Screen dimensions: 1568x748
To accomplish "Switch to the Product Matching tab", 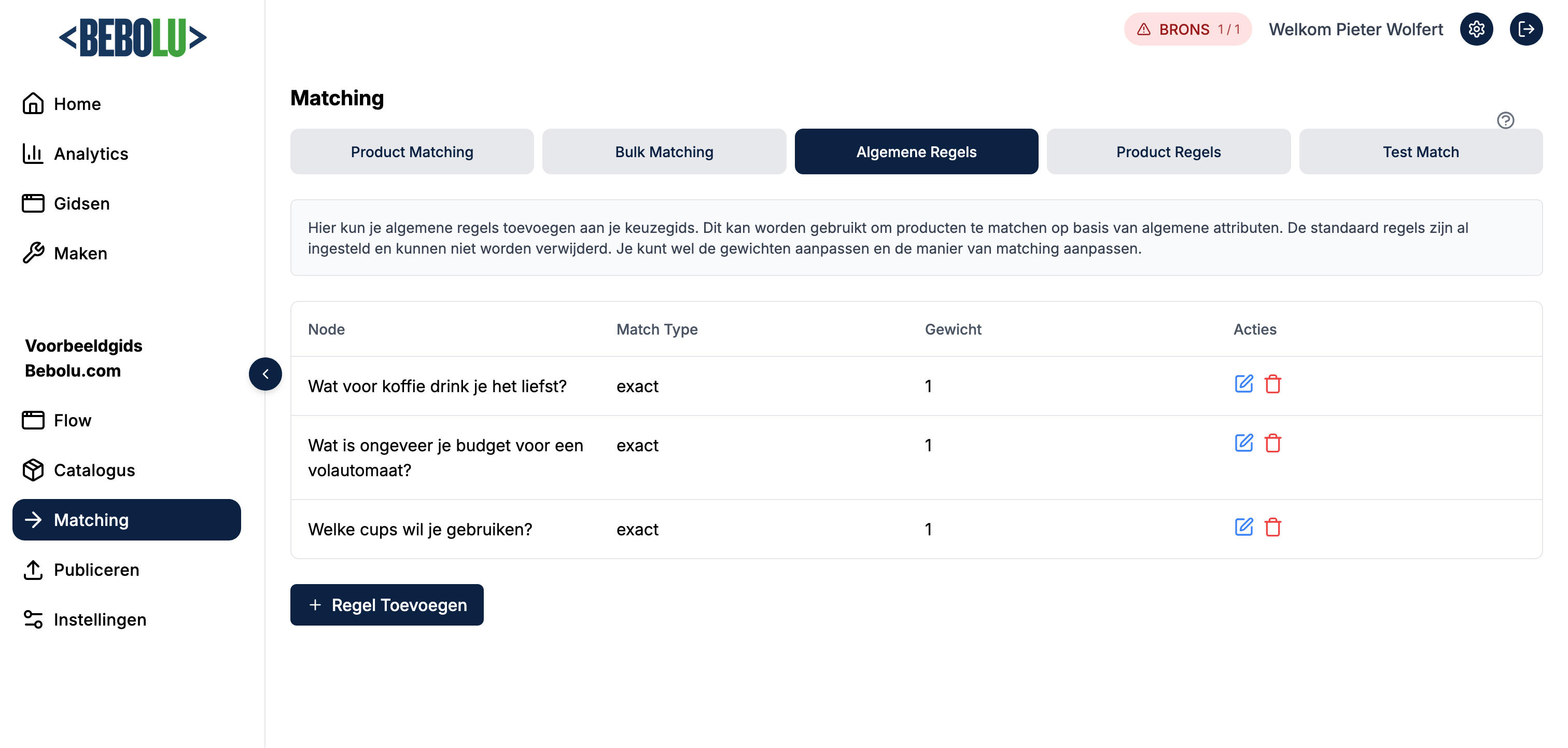I will point(412,151).
